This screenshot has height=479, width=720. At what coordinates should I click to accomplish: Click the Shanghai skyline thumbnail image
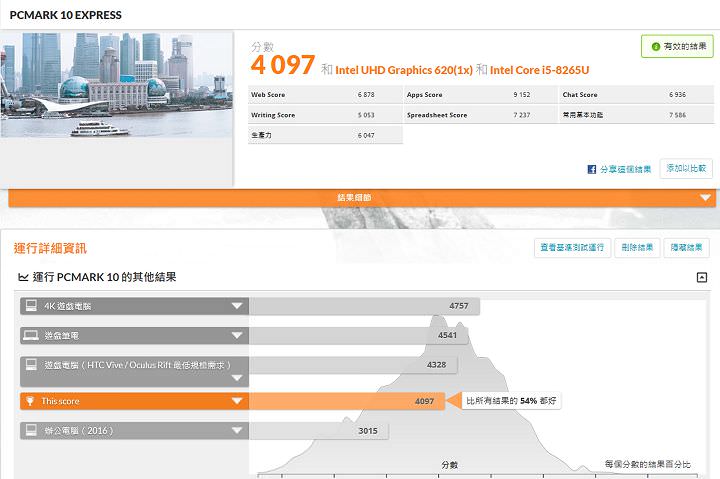[117, 85]
